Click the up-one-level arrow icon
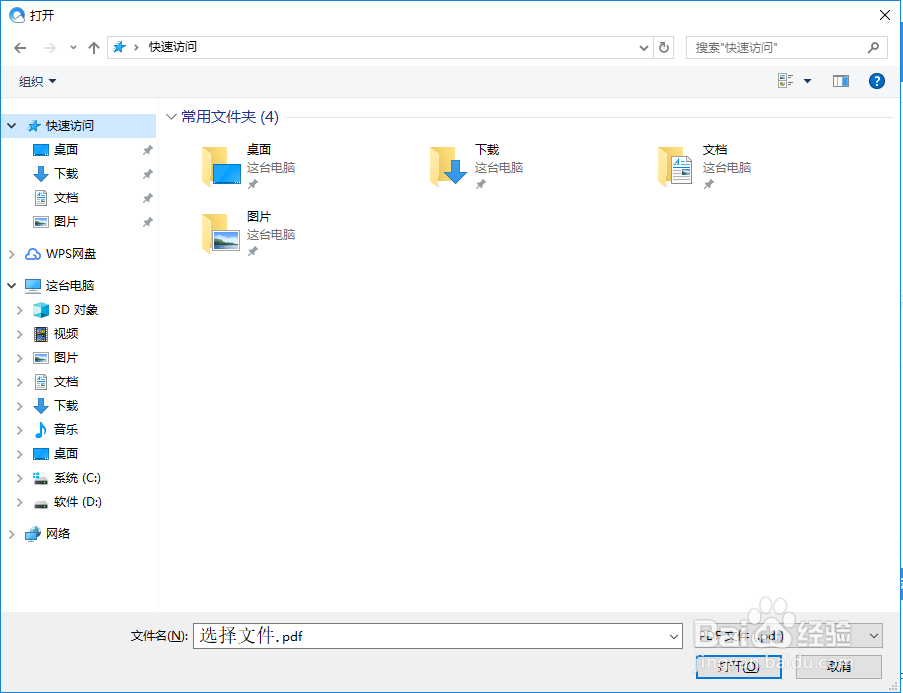This screenshot has width=903, height=693. pyautogui.click(x=93, y=47)
